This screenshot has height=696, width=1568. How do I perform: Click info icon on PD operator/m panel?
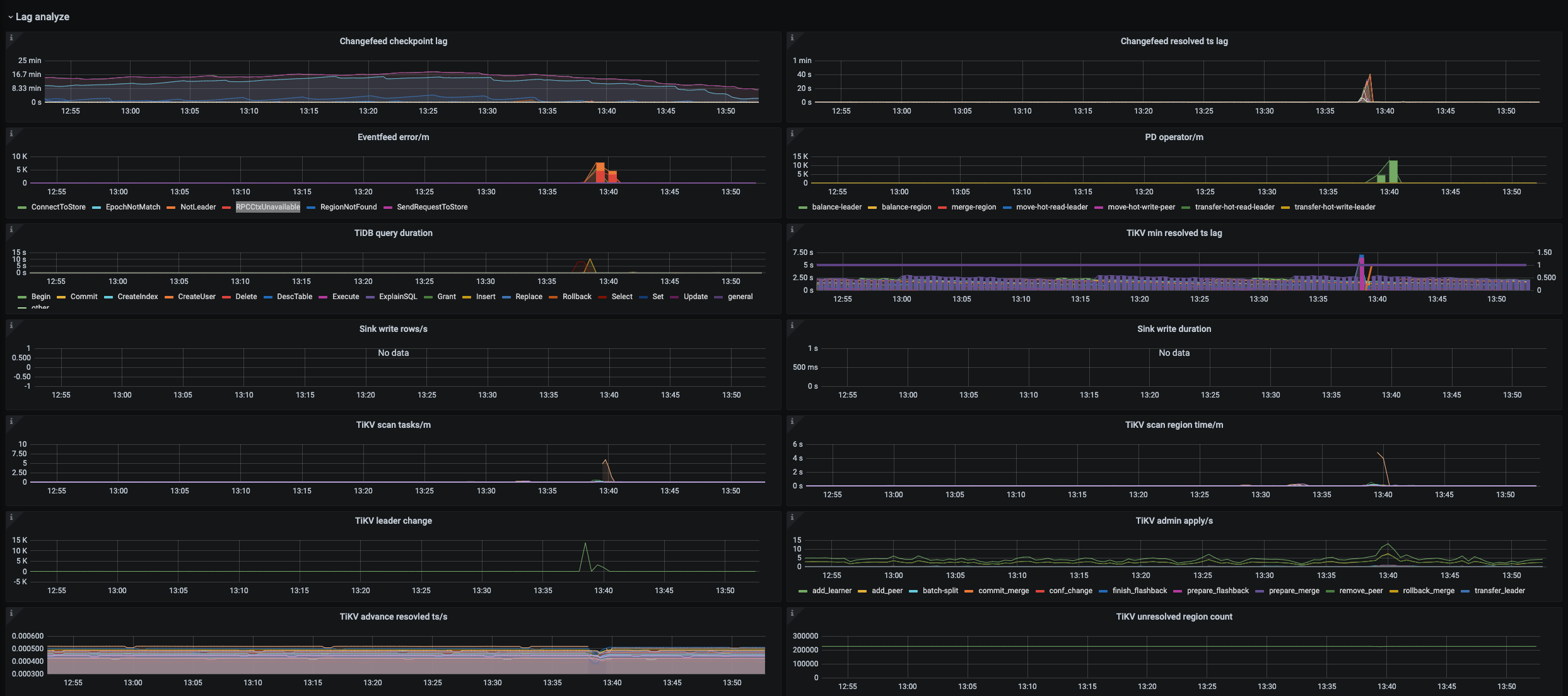tap(792, 134)
